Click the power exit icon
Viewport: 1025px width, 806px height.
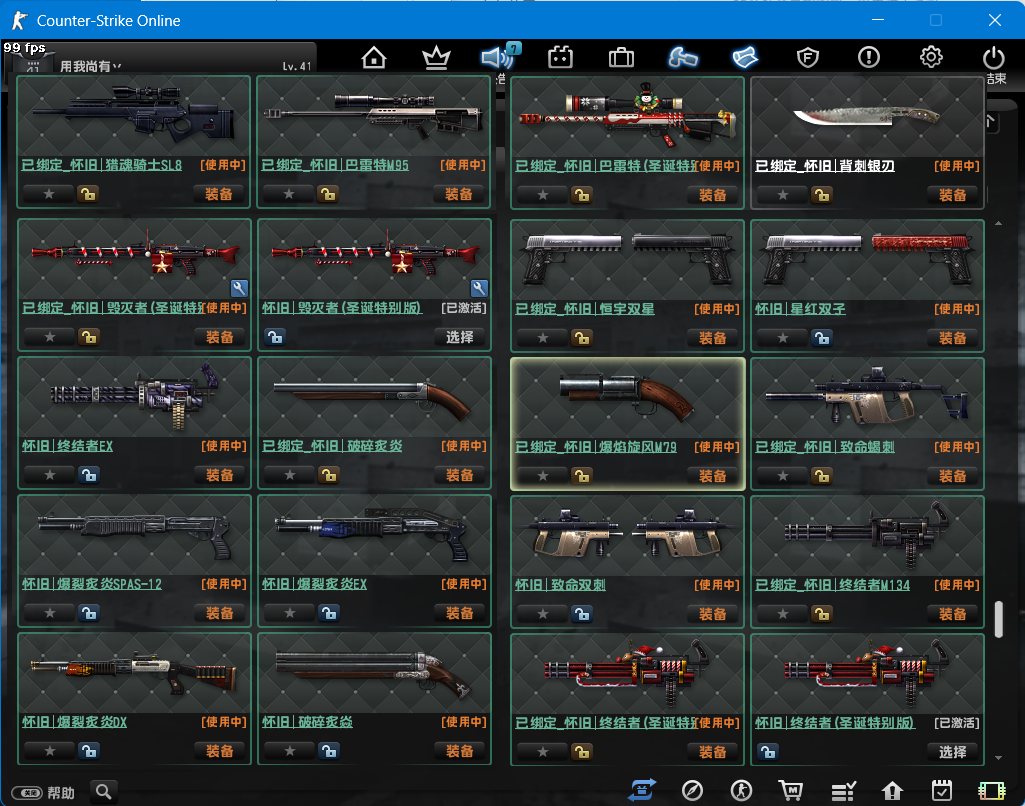994,58
